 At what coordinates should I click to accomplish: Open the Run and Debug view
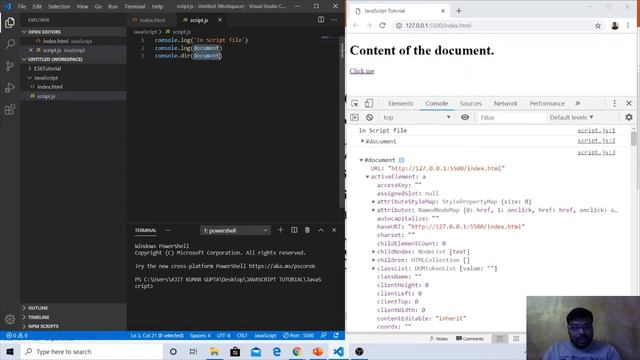10,87
